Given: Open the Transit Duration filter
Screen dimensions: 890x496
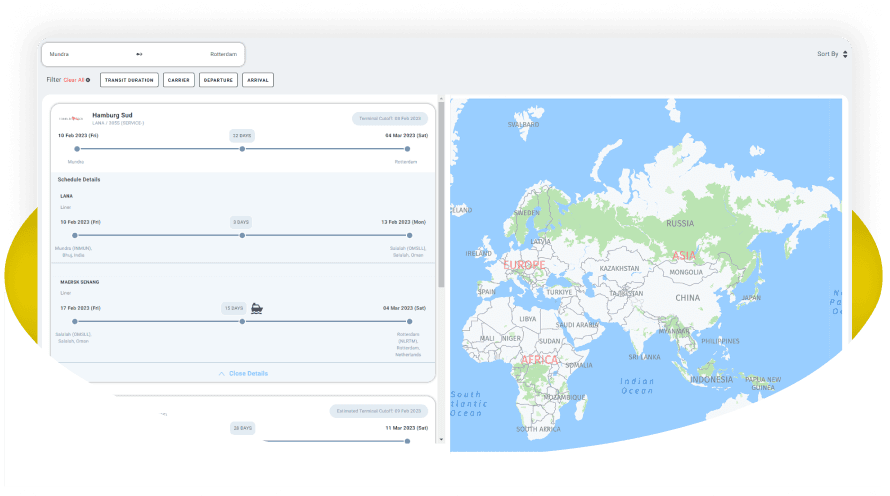Looking at the screenshot, I should click(129, 80).
